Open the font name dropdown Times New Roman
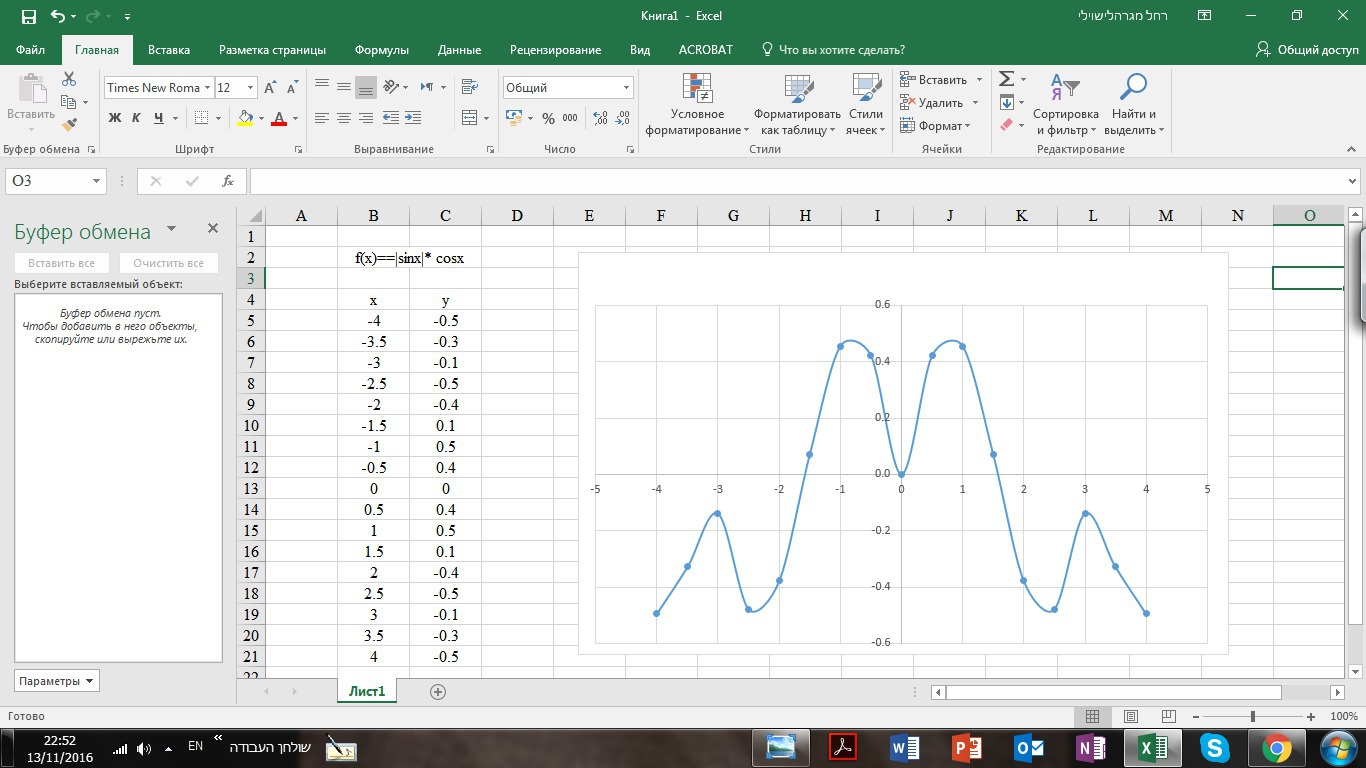The image size is (1366, 768). 207,88
